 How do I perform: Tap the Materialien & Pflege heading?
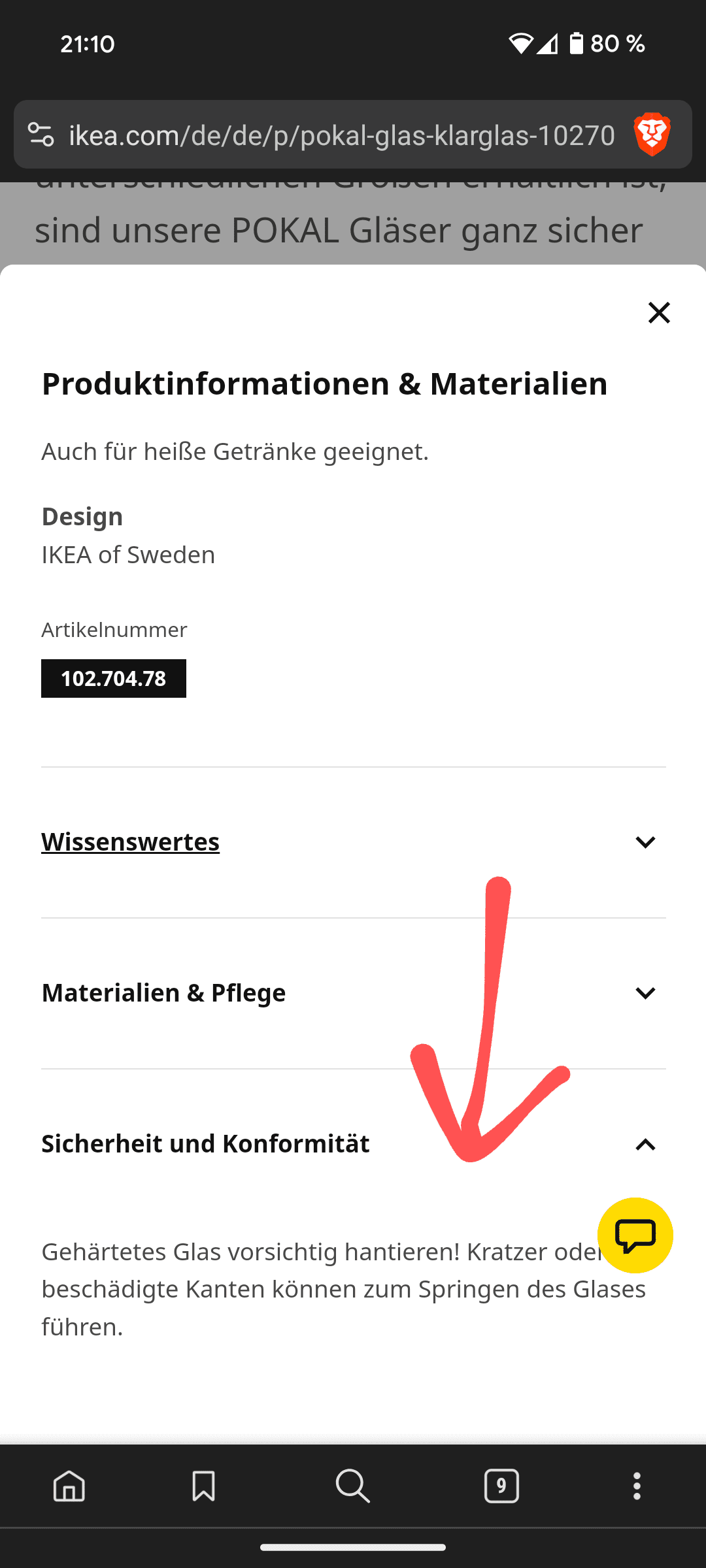tap(163, 993)
